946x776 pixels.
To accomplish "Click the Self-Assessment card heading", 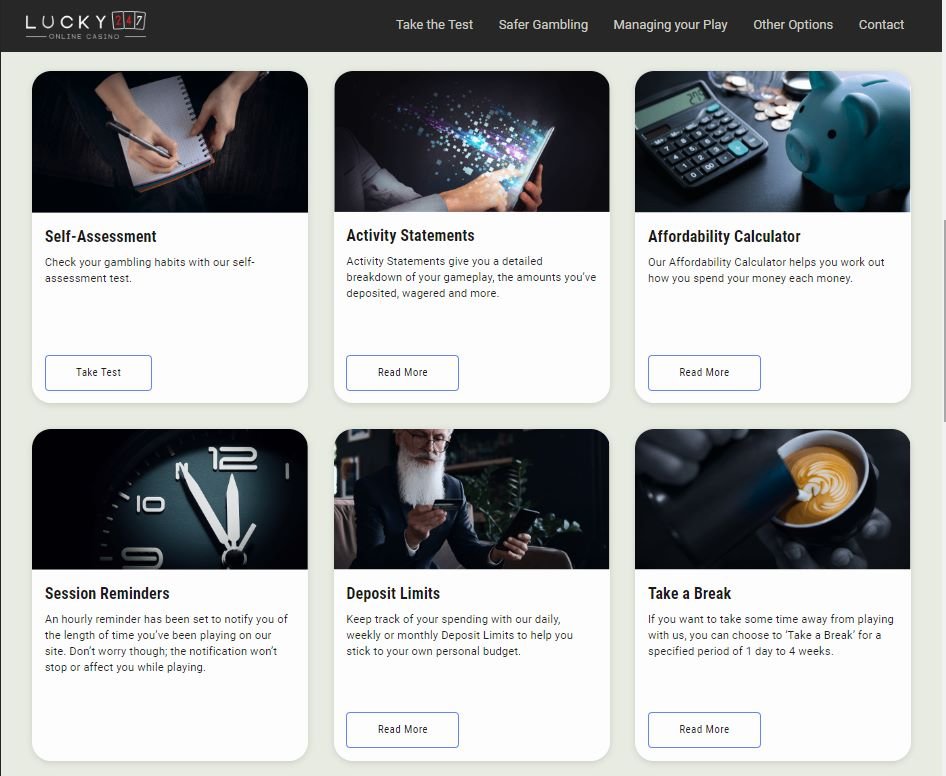I will 101,237.
